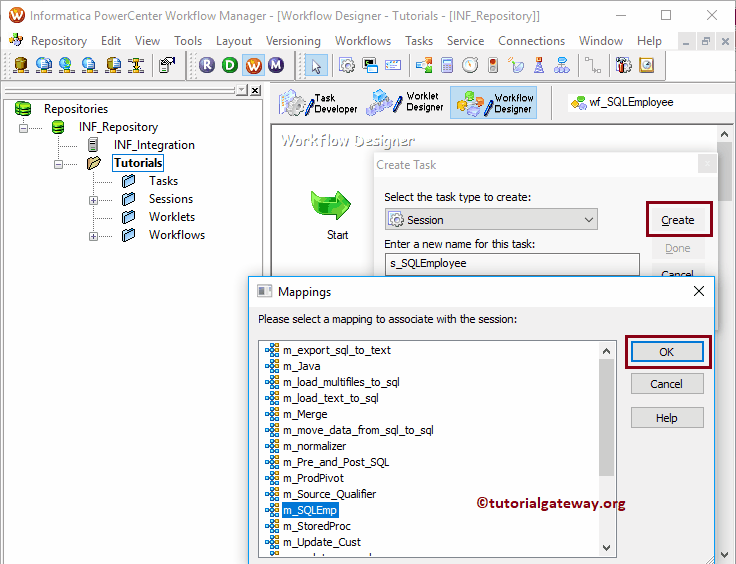This screenshot has height=564, width=736.
Task: Click the first database cylinder toolbar icon
Action: 21,65
